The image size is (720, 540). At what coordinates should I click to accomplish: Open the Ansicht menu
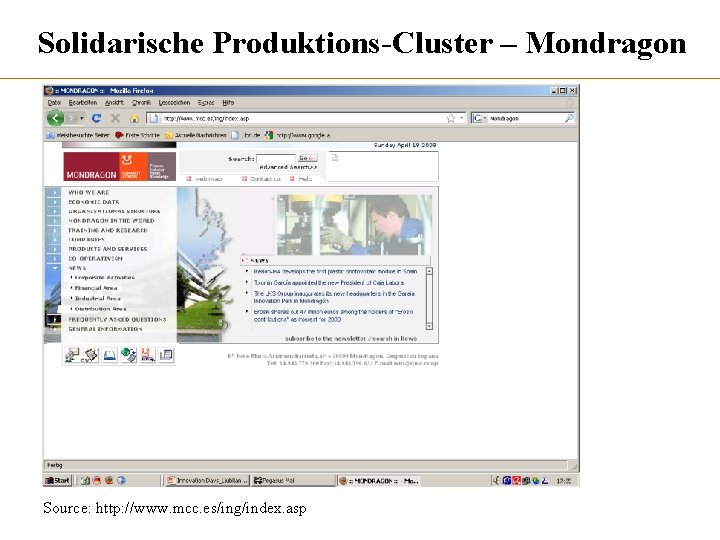point(114,103)
